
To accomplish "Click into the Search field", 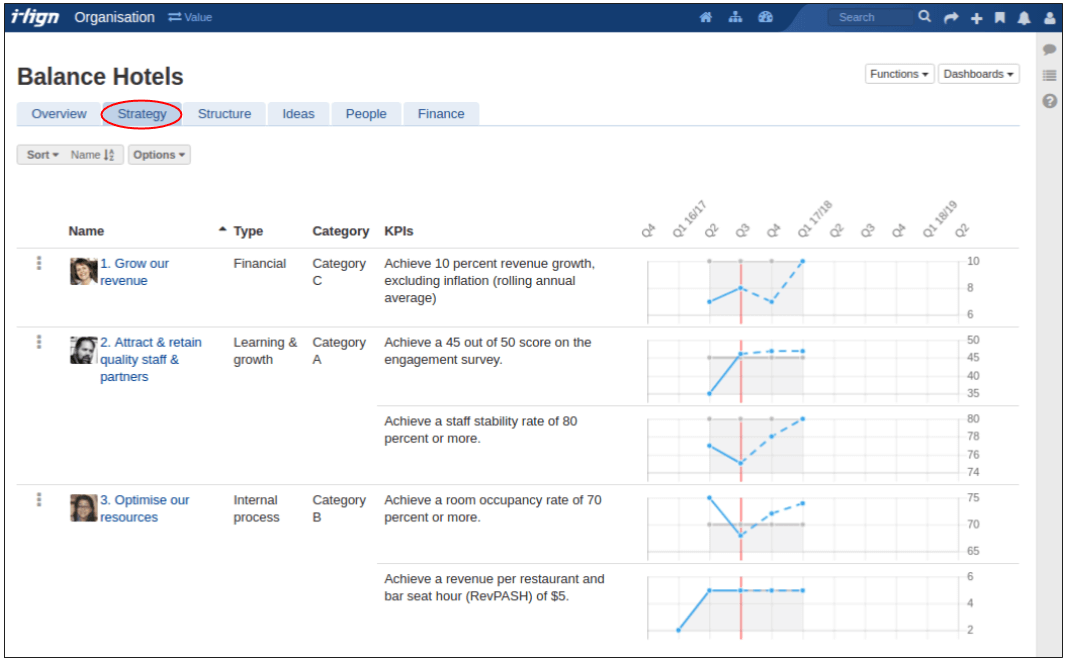I will (x=868, y=17).
